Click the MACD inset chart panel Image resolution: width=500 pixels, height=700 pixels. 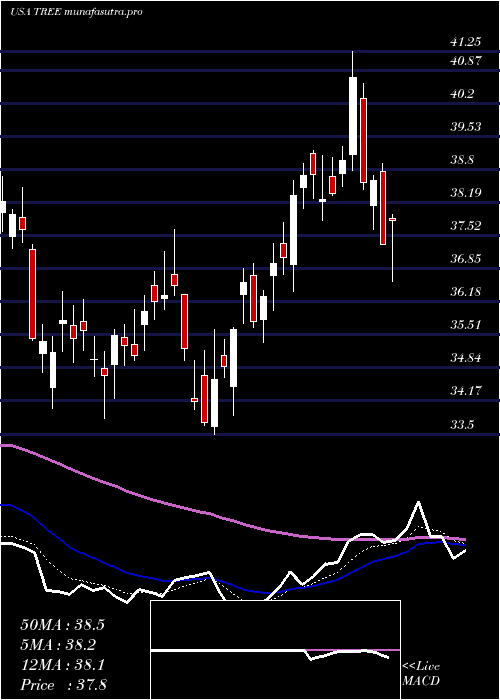(x=275, y=650)
